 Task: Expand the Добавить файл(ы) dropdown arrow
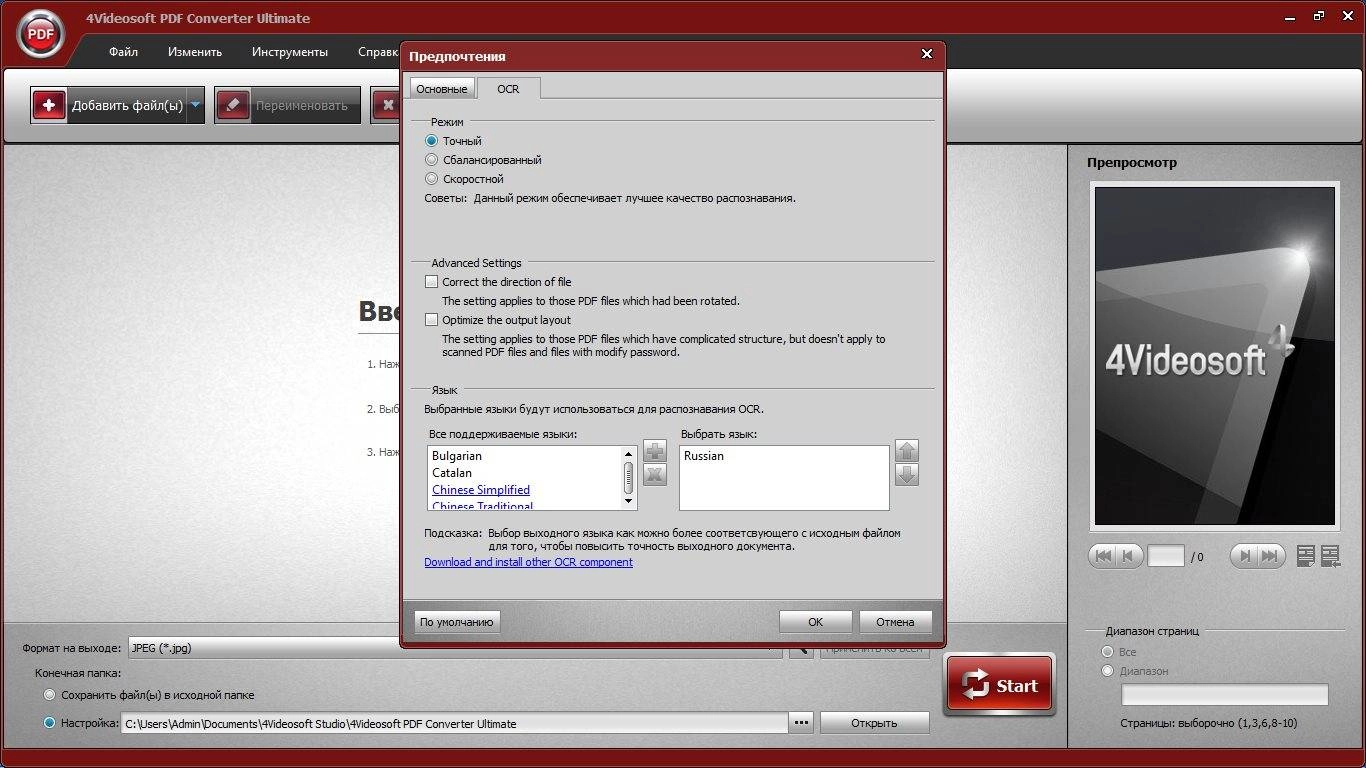[x=195, y=105]
